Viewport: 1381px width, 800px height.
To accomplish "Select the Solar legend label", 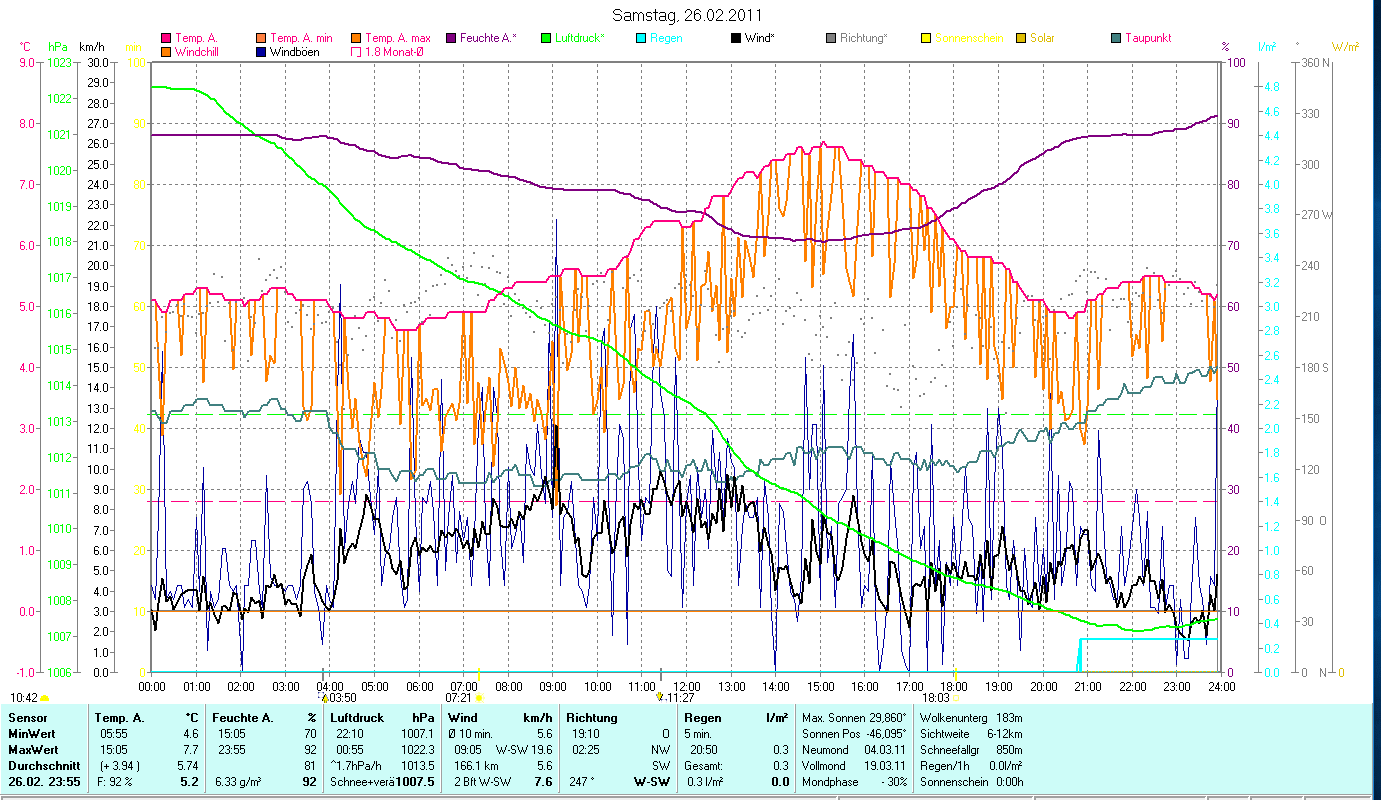I will [1041, 38].
